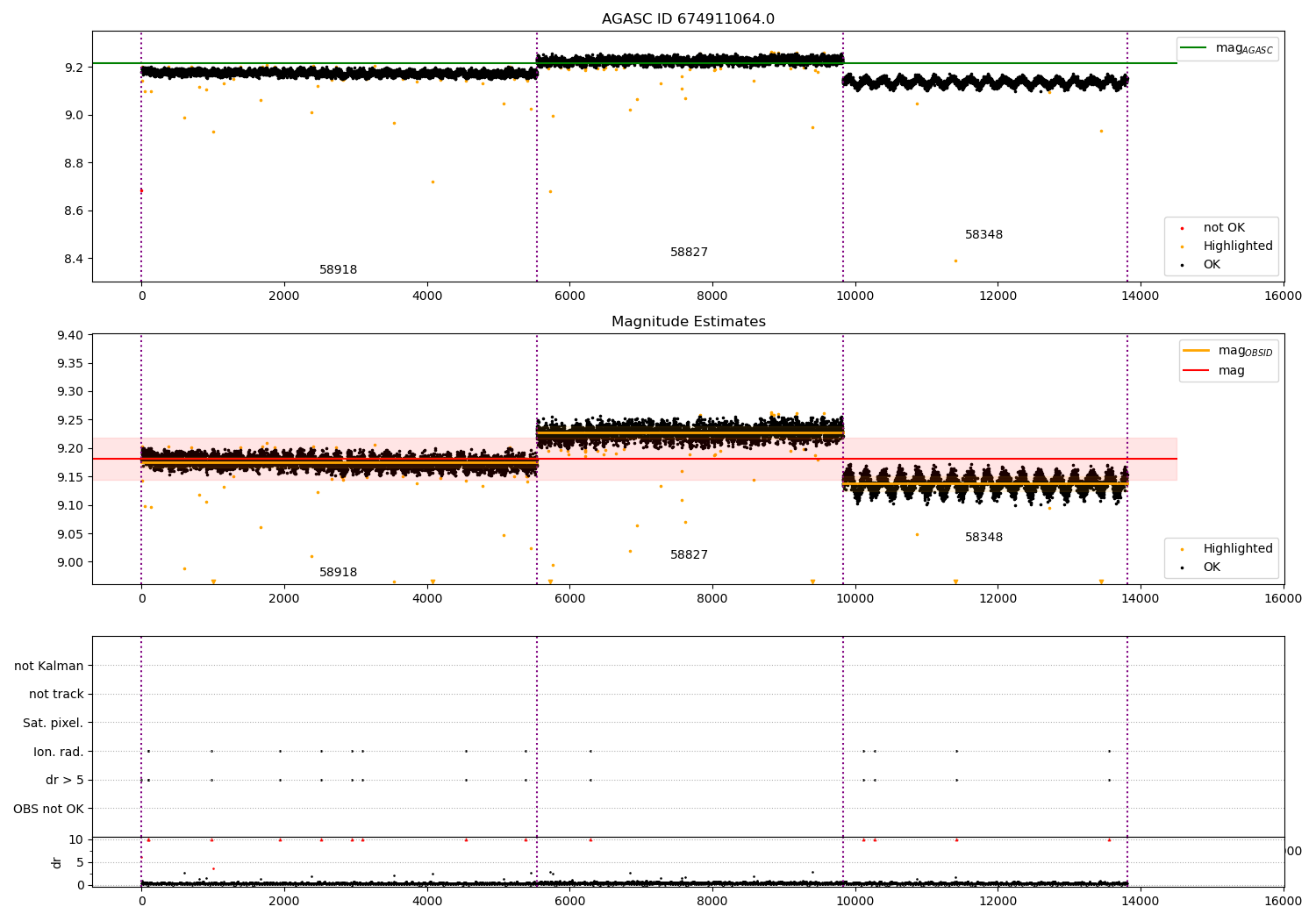
Task: Click the '9.10' tick label on middle plot
Action: point(69,505)
